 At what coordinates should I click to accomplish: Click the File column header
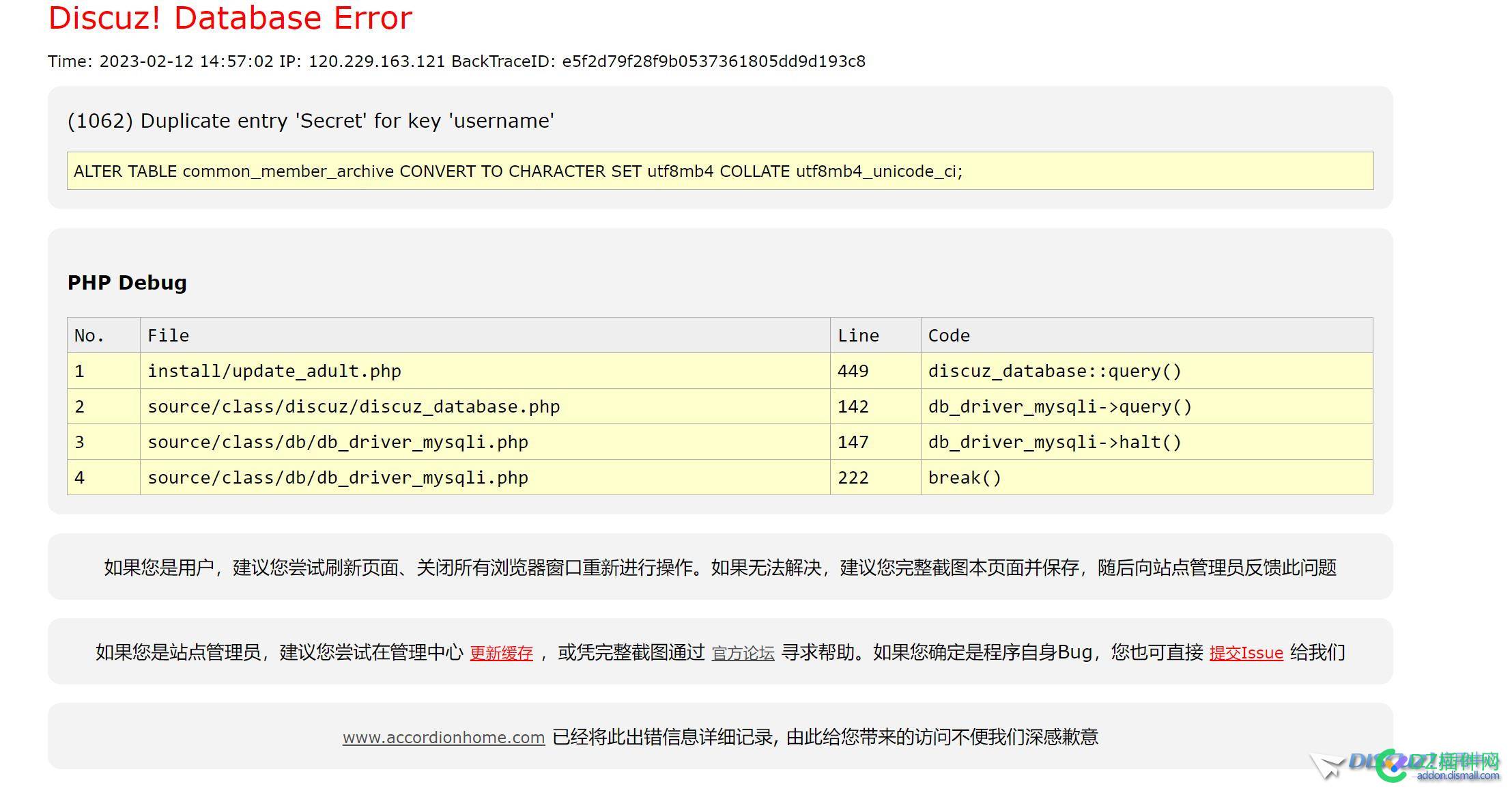tap(485, 335)
